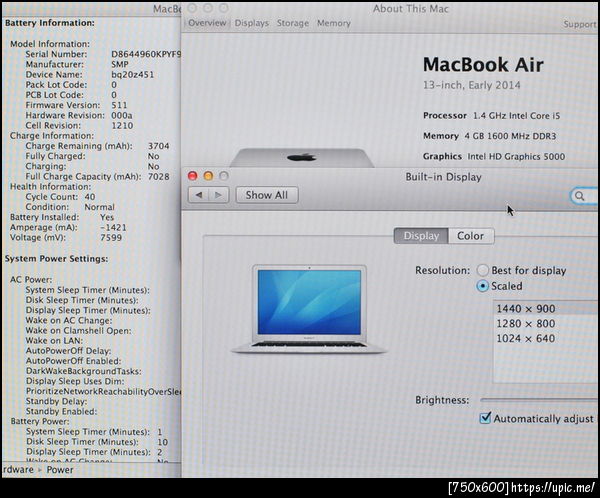The image size is (600, 498).
Task: Click the search magnifier in Built-in Display
Action: [580, 196]
